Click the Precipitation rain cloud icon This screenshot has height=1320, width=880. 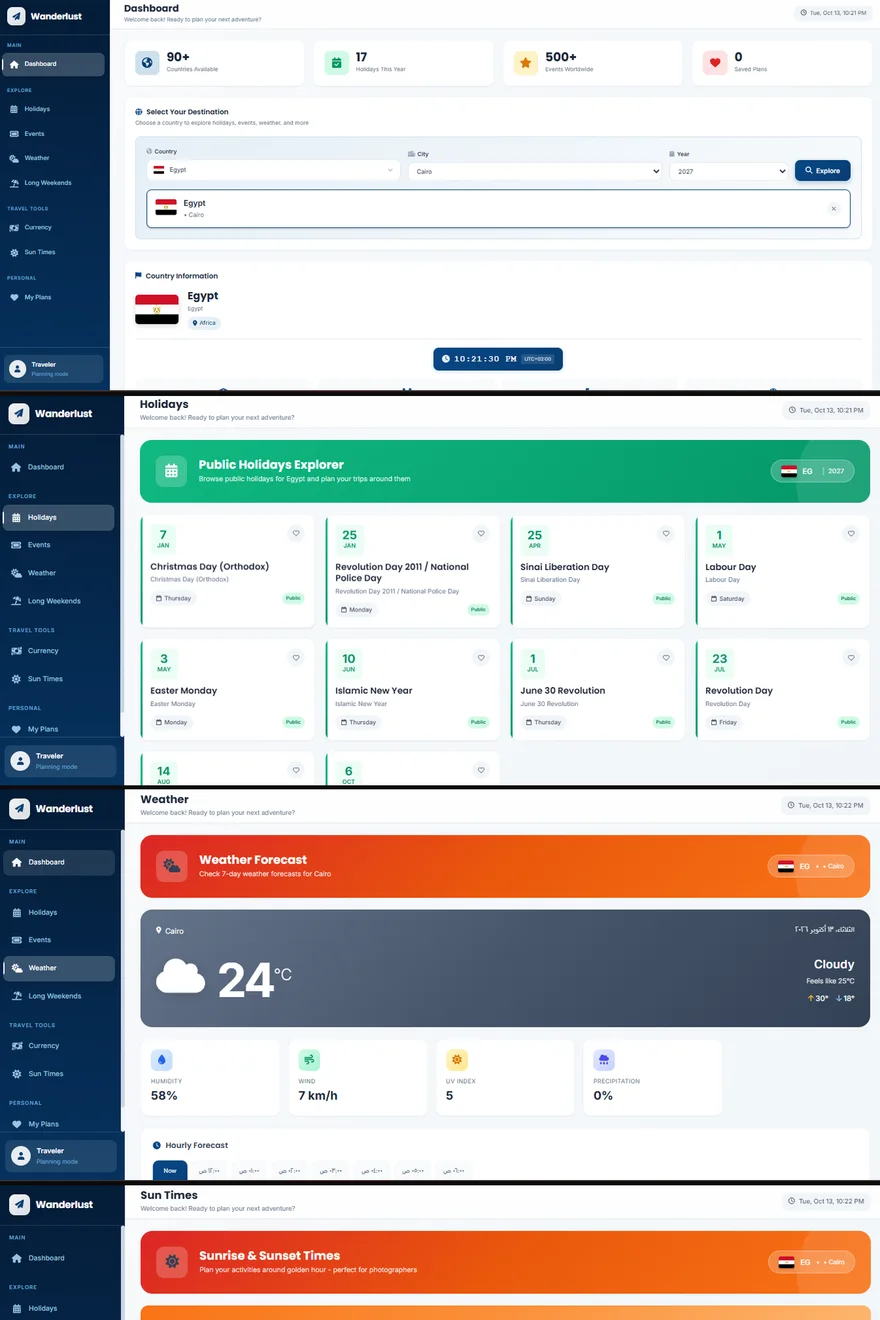click(x=604, y=1060)
